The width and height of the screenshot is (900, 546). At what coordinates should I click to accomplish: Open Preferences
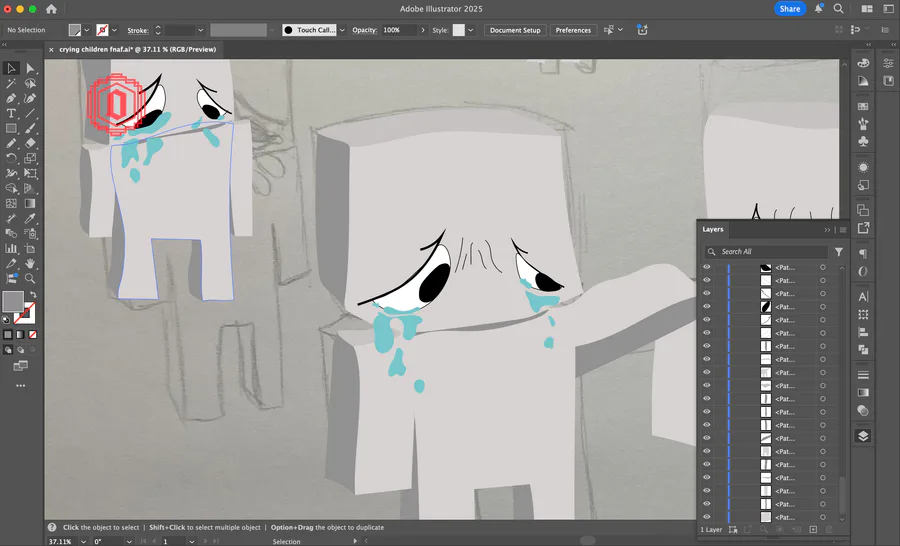pyautogui.click(x=573, y=30)
